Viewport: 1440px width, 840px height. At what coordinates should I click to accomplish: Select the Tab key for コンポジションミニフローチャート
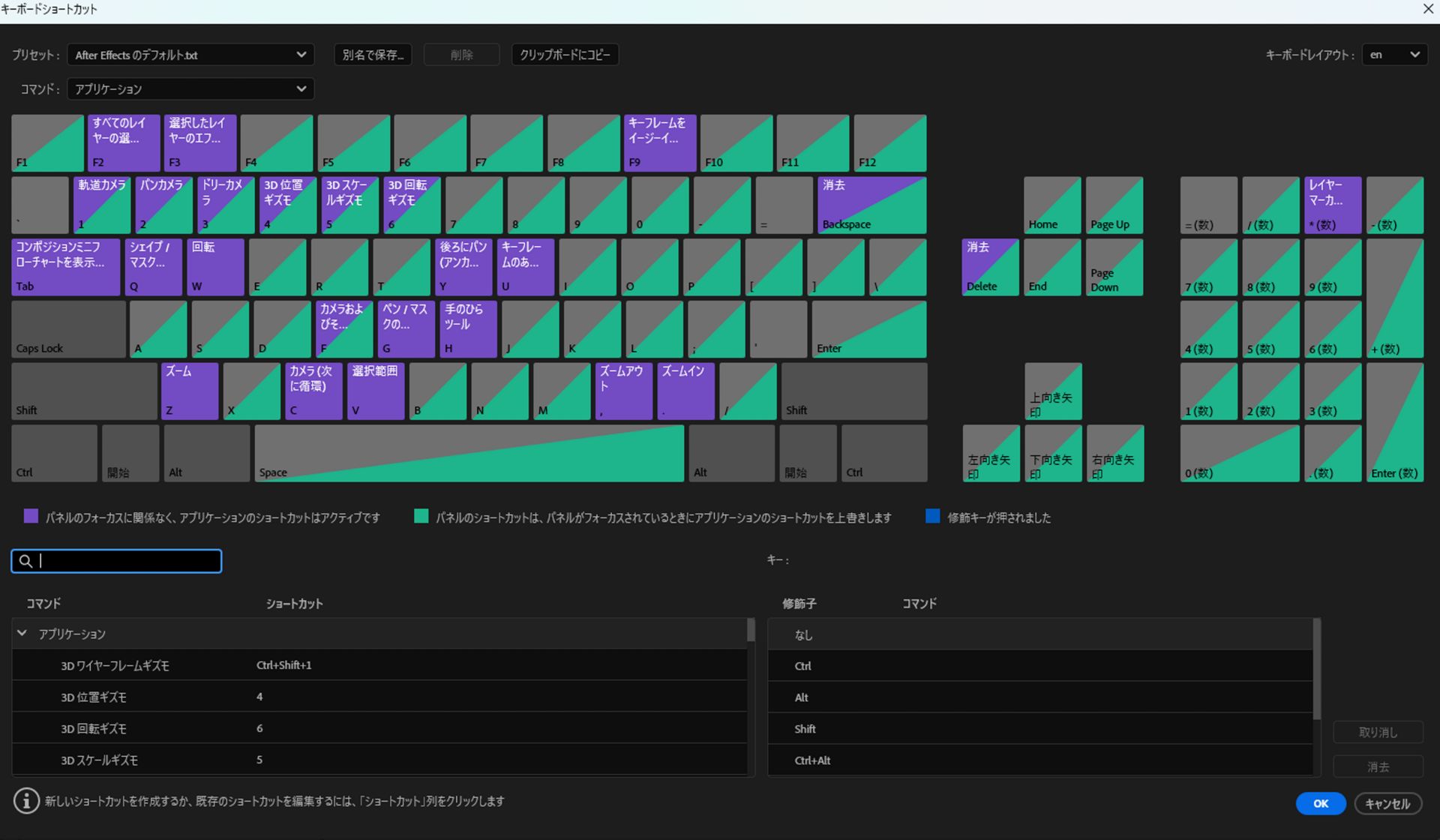65,266
